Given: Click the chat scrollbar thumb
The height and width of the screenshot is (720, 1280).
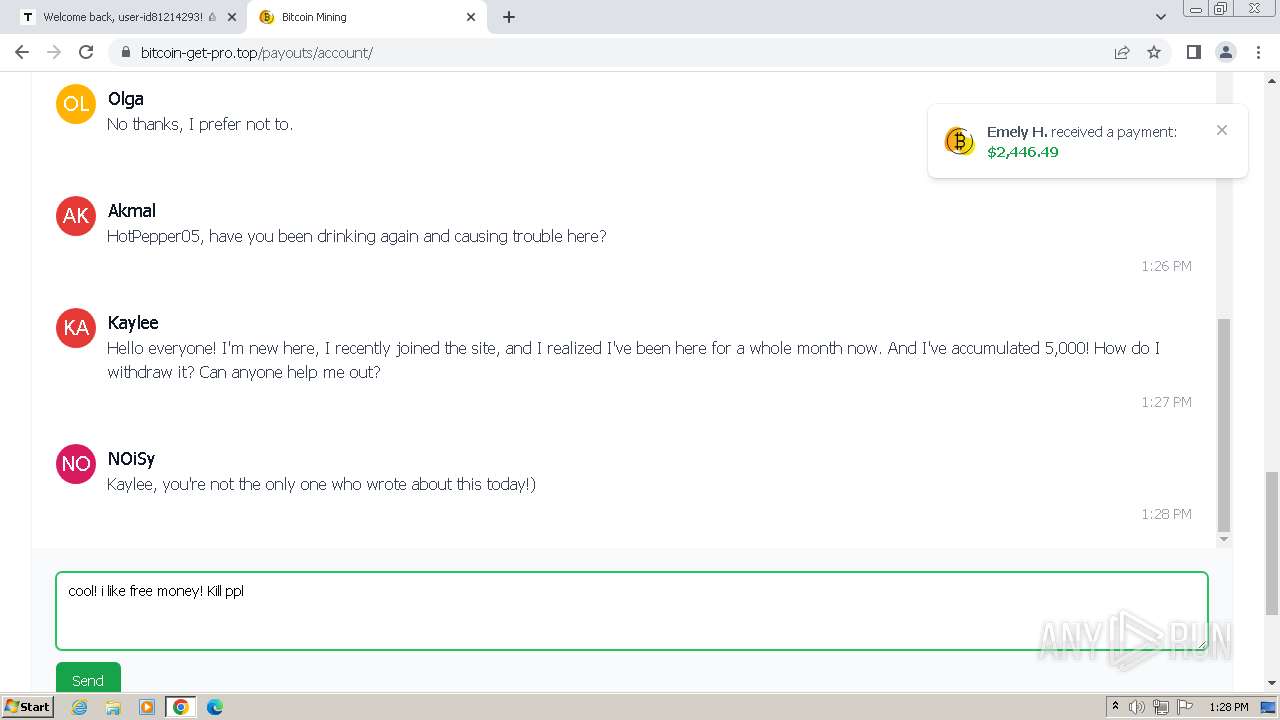Looking at the screenshot, I should (x=1224, y=425).
